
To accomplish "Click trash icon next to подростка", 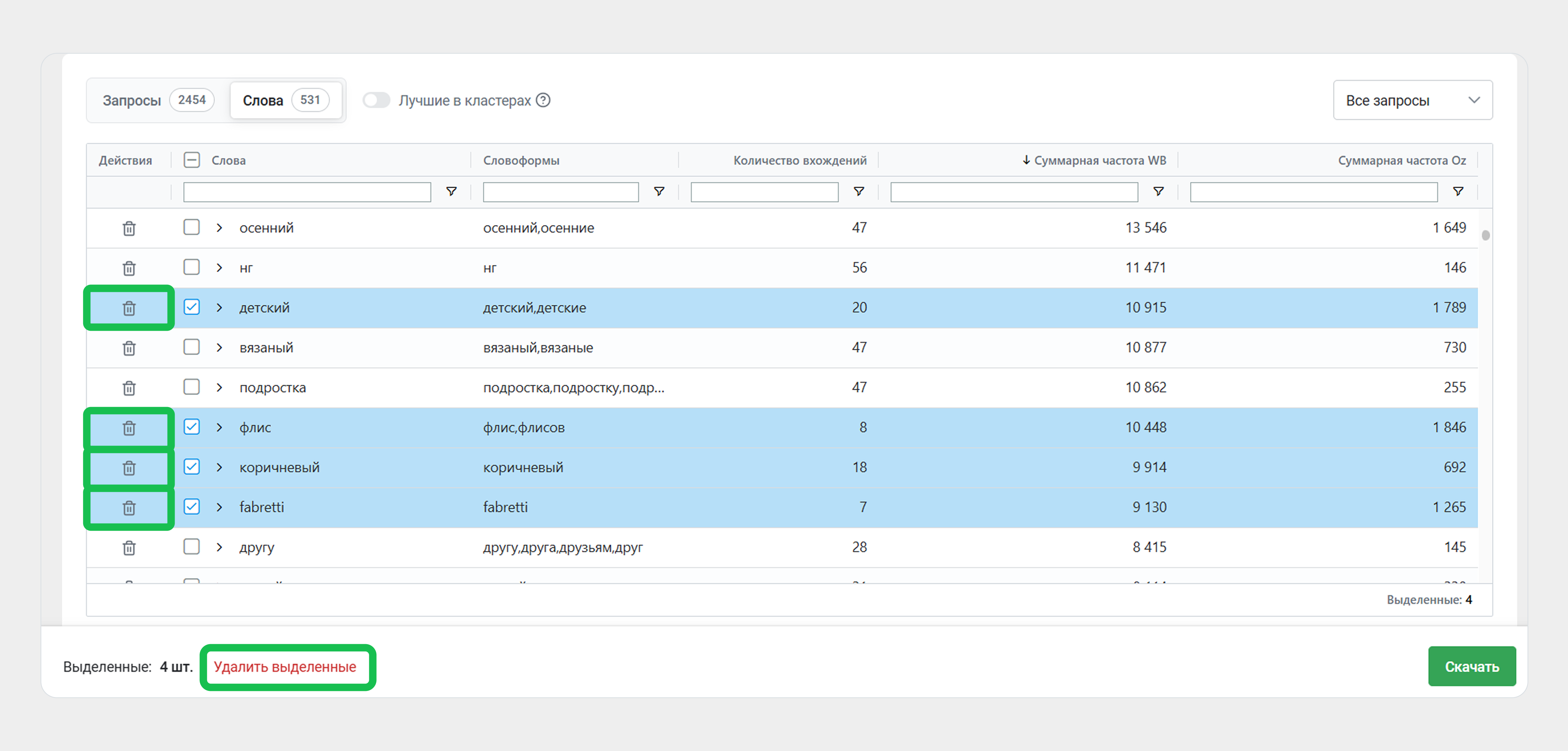I will [129, 388].
